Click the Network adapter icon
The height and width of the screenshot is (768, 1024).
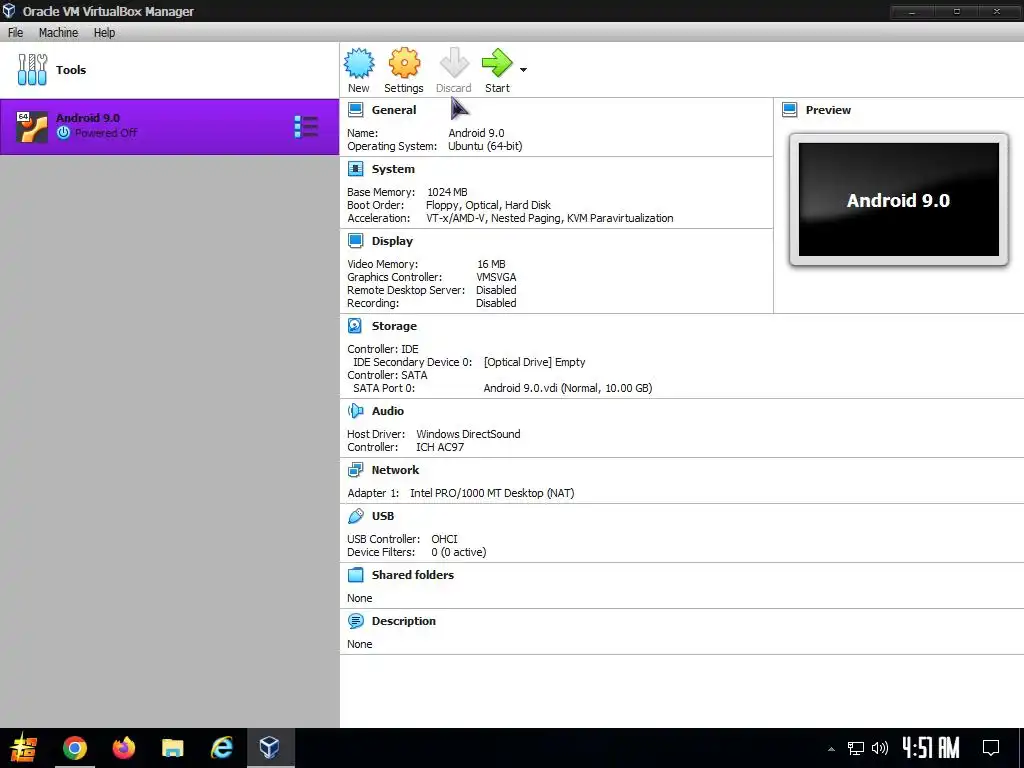click(x=355, y=470)
